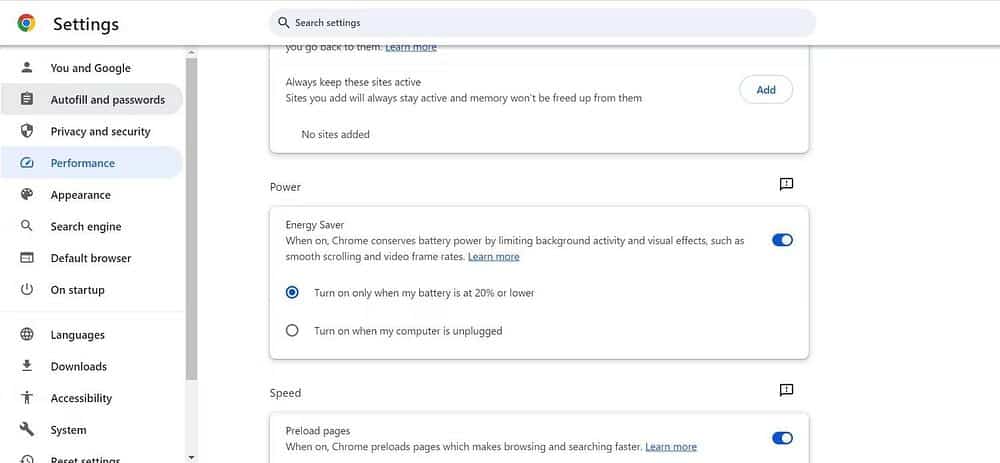Click Add for always active sites
The height and width of the screenshot is (463, 1000).
click(x=766, y=90)
